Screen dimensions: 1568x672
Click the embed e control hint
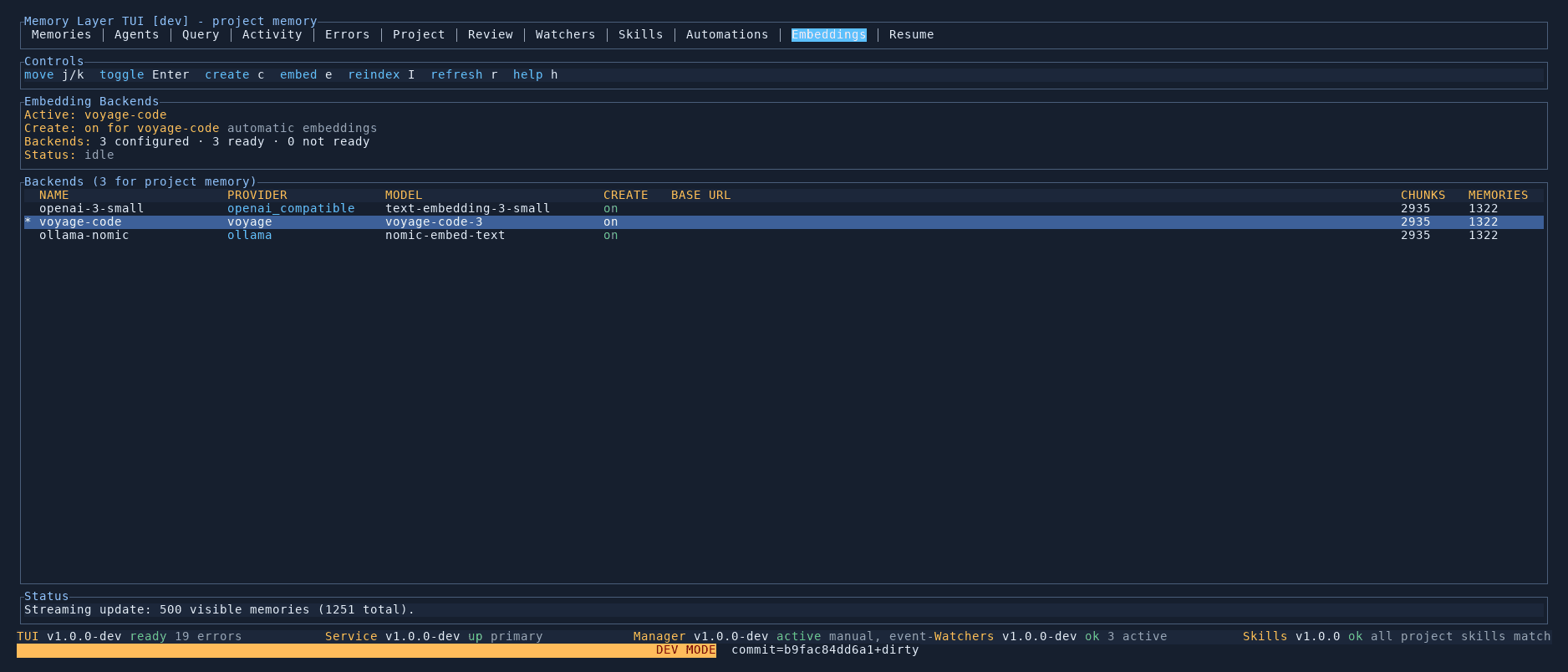pyautogui.click(x=306, y=74)
